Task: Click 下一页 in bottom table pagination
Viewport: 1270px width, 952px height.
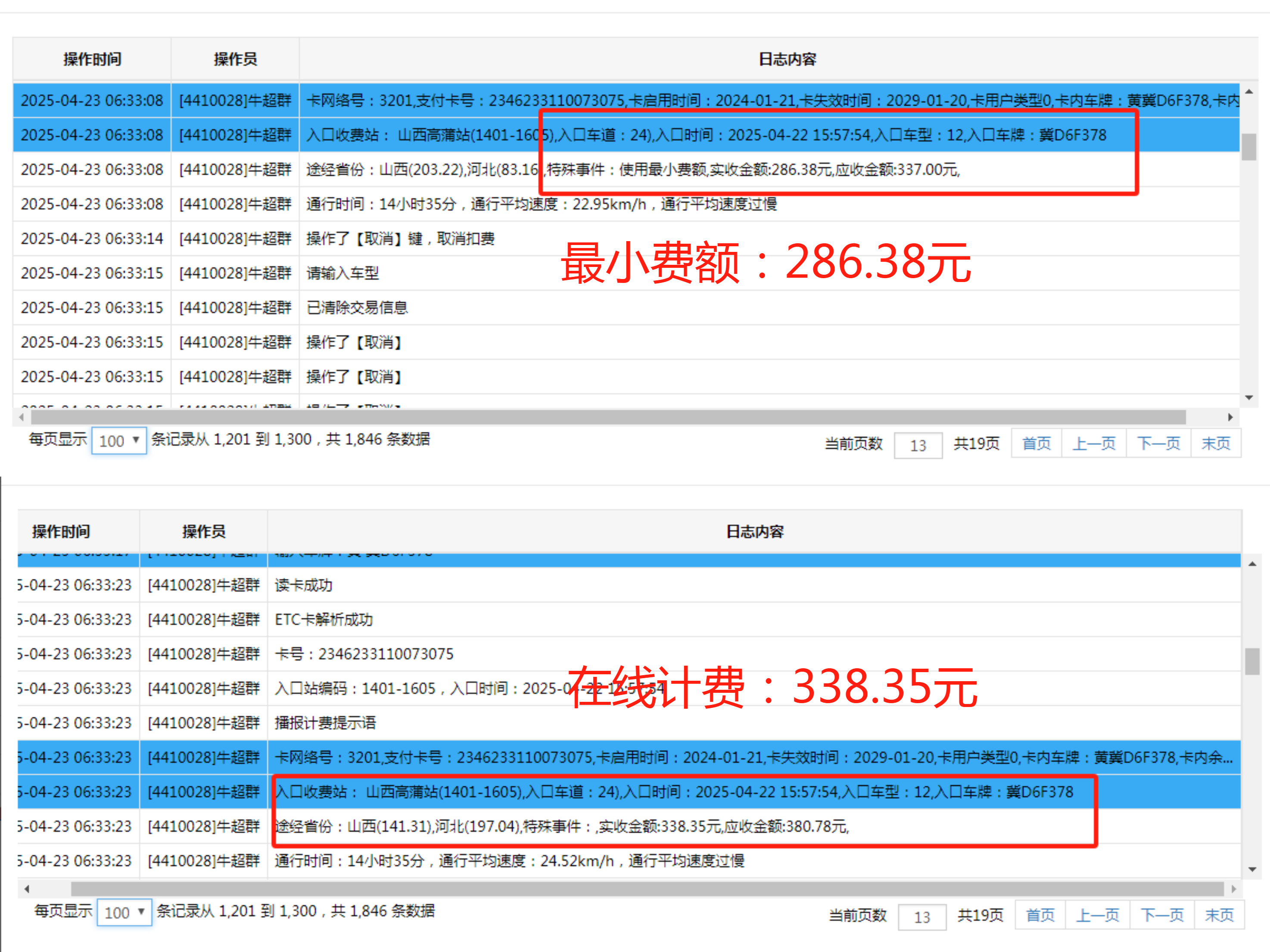Action: (1162, 915)
